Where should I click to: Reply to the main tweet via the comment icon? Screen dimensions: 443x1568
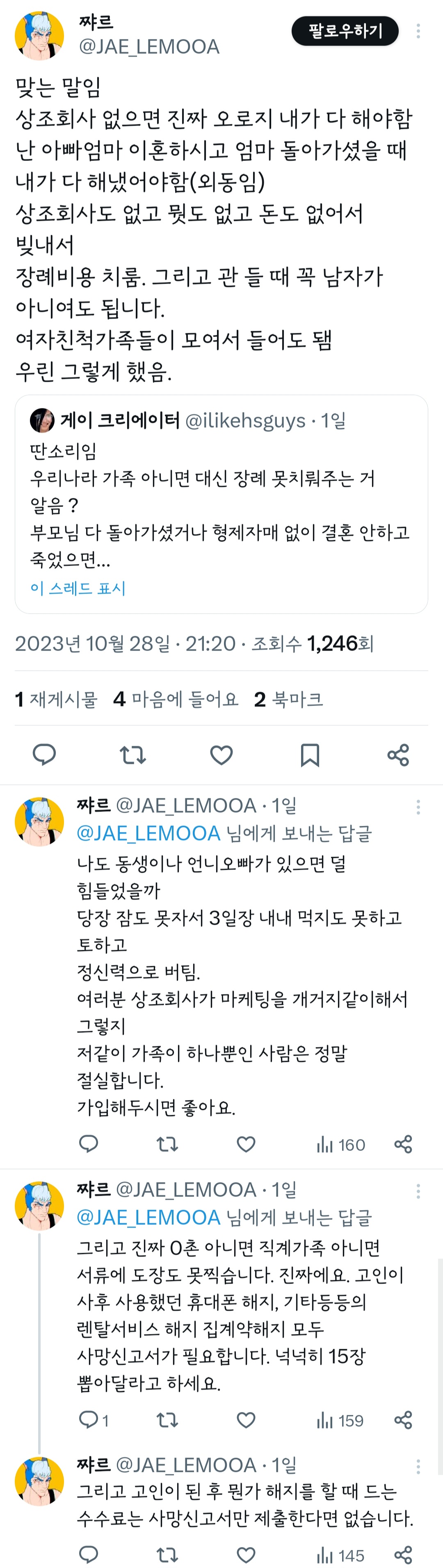coord(44,755)
